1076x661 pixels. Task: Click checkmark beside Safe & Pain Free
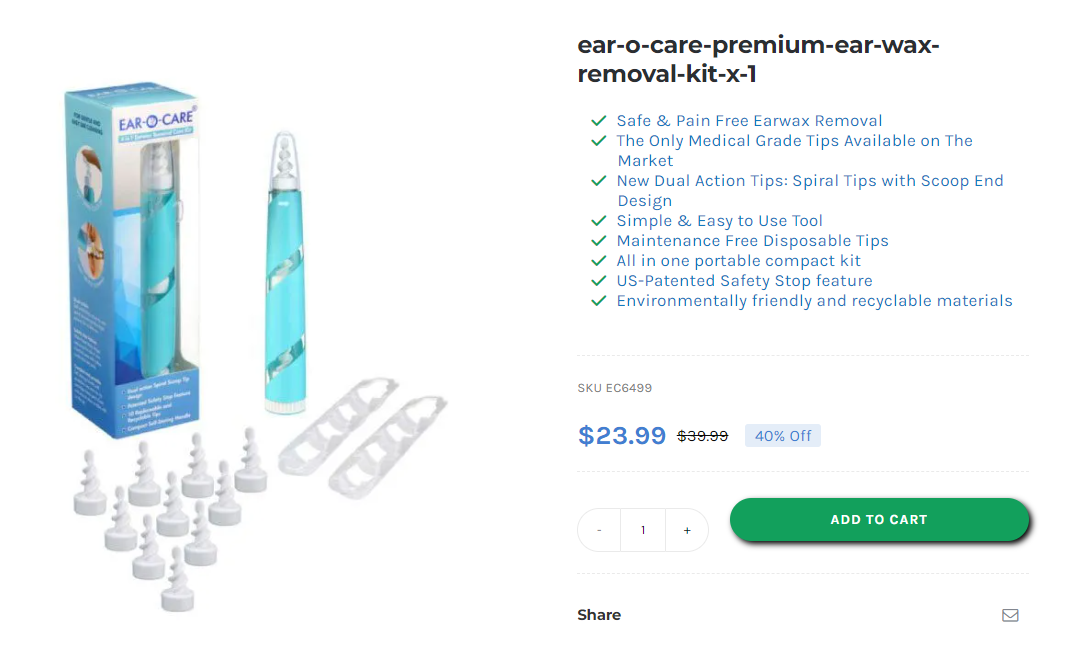[x=599, y=121]
